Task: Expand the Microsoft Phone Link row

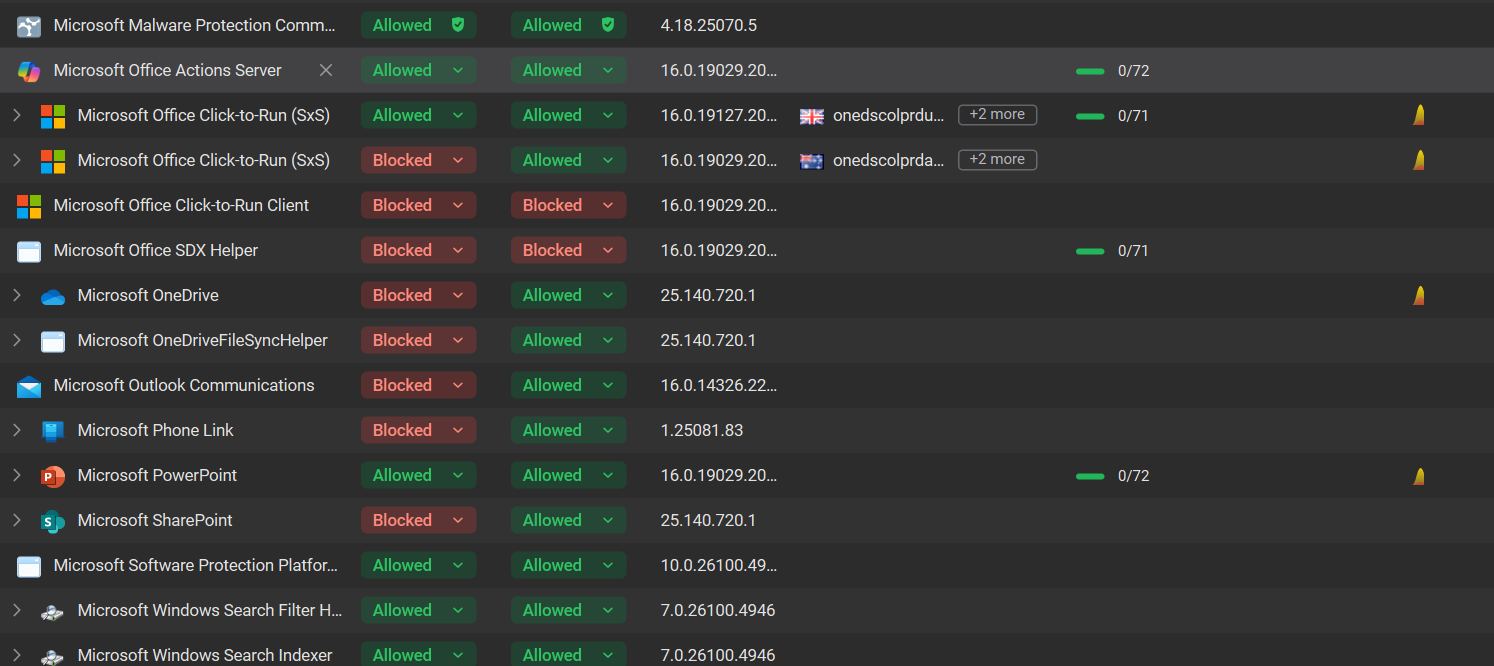Action: 16,430
